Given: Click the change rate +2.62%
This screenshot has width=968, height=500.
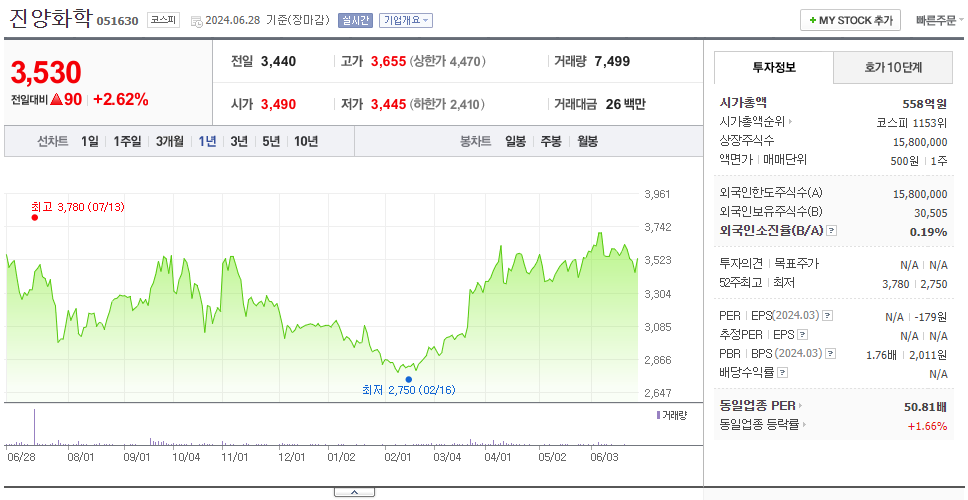Looking at the screenshot, I should pos(121,99).
